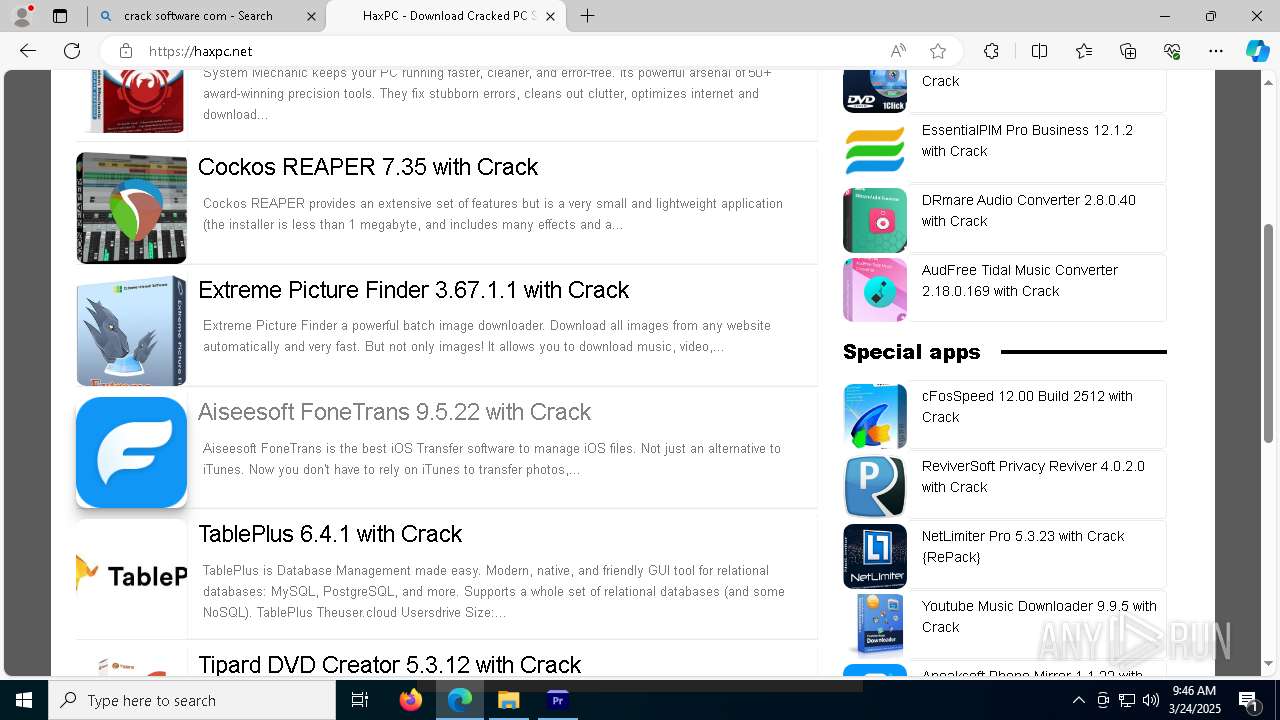The image size is (1280, 720).
Task: Click the TablePlus description paragraph
Action: point(494,591)
